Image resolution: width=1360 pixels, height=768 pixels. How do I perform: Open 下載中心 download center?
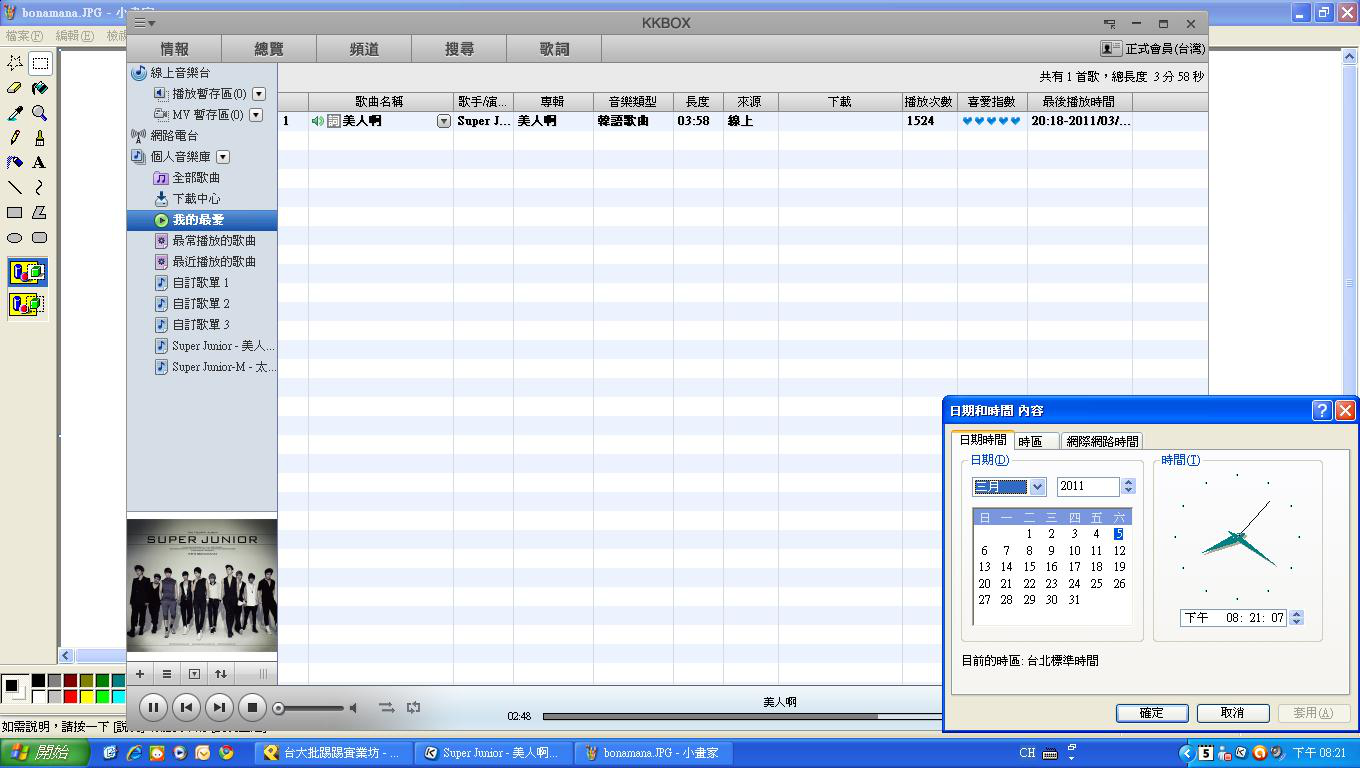click(195, 199)
